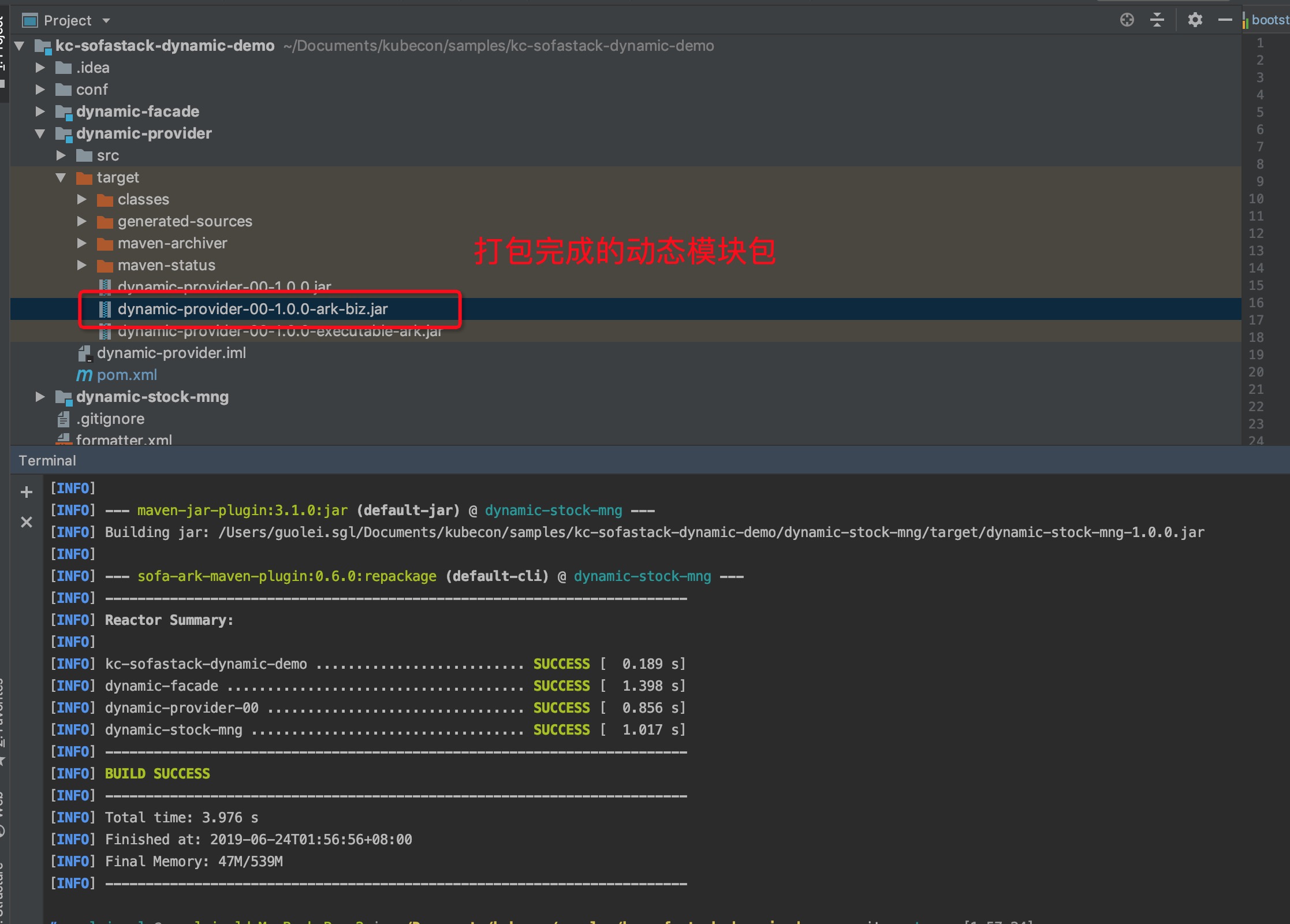
Task: Click the target folder icon
Action: click(x=84, y=177)
